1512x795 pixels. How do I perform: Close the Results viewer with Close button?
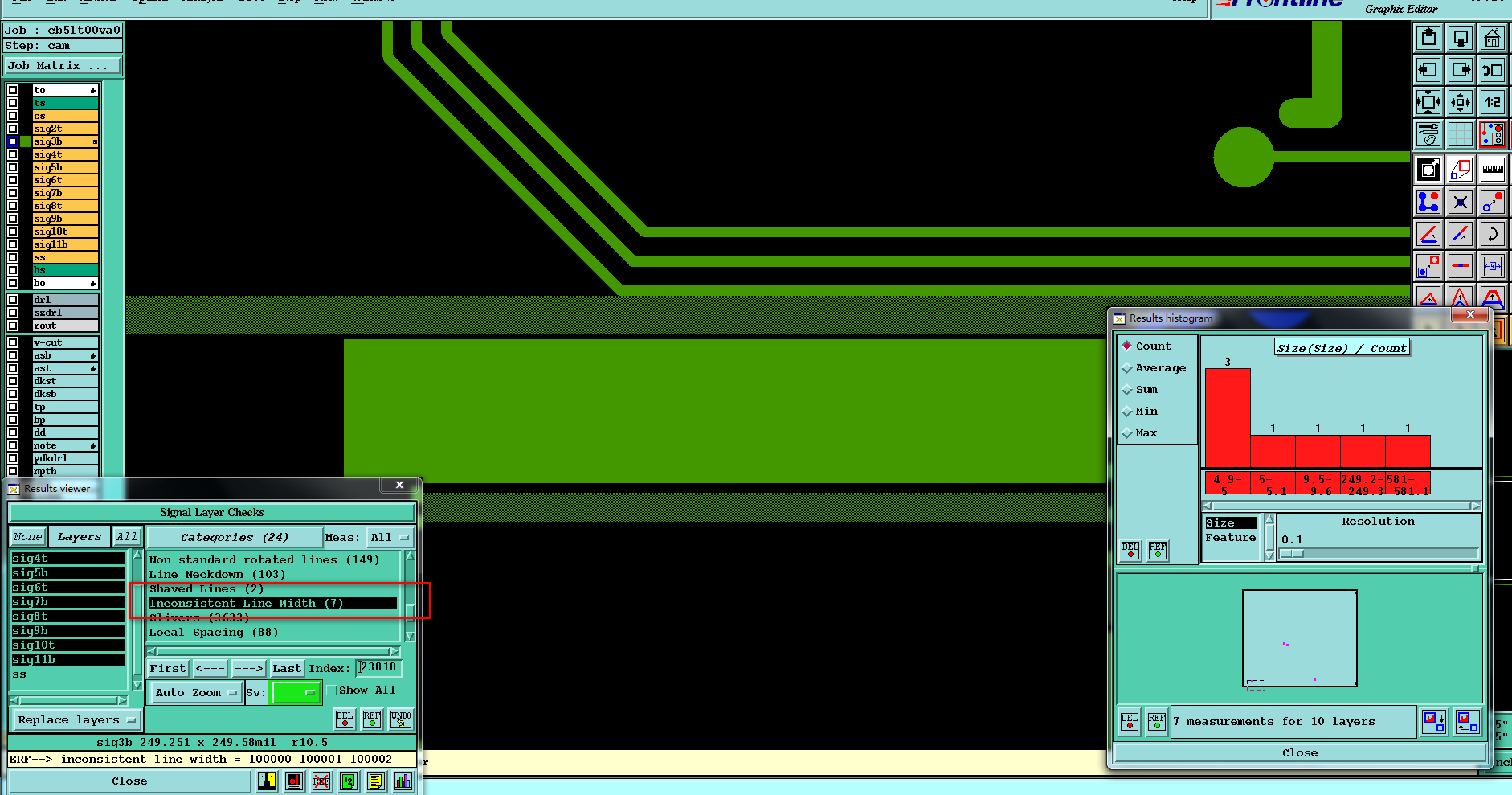129,781
